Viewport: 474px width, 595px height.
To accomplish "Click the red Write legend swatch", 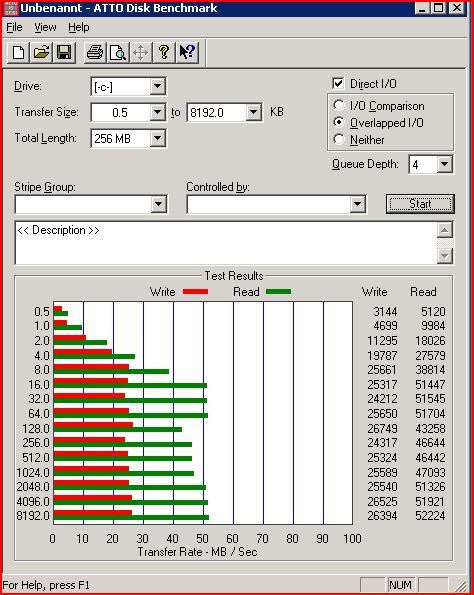I will 195,292.
